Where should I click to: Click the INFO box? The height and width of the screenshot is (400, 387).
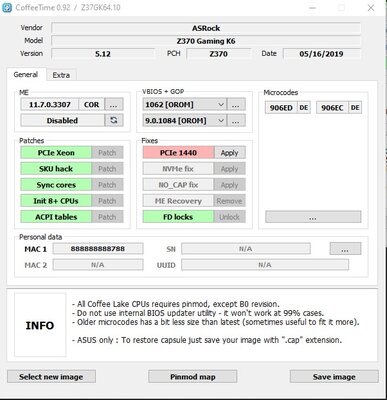click(40, 325)
